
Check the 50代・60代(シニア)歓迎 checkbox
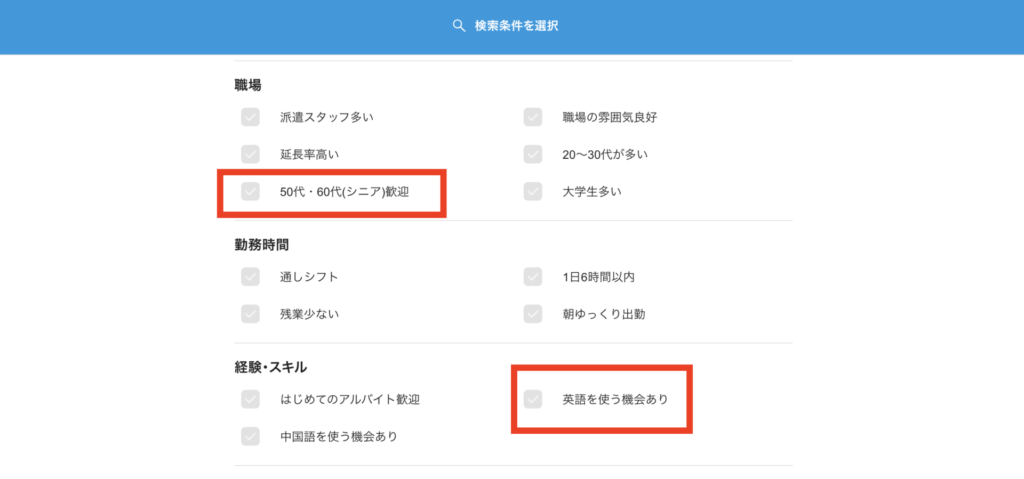click(250, 191)
